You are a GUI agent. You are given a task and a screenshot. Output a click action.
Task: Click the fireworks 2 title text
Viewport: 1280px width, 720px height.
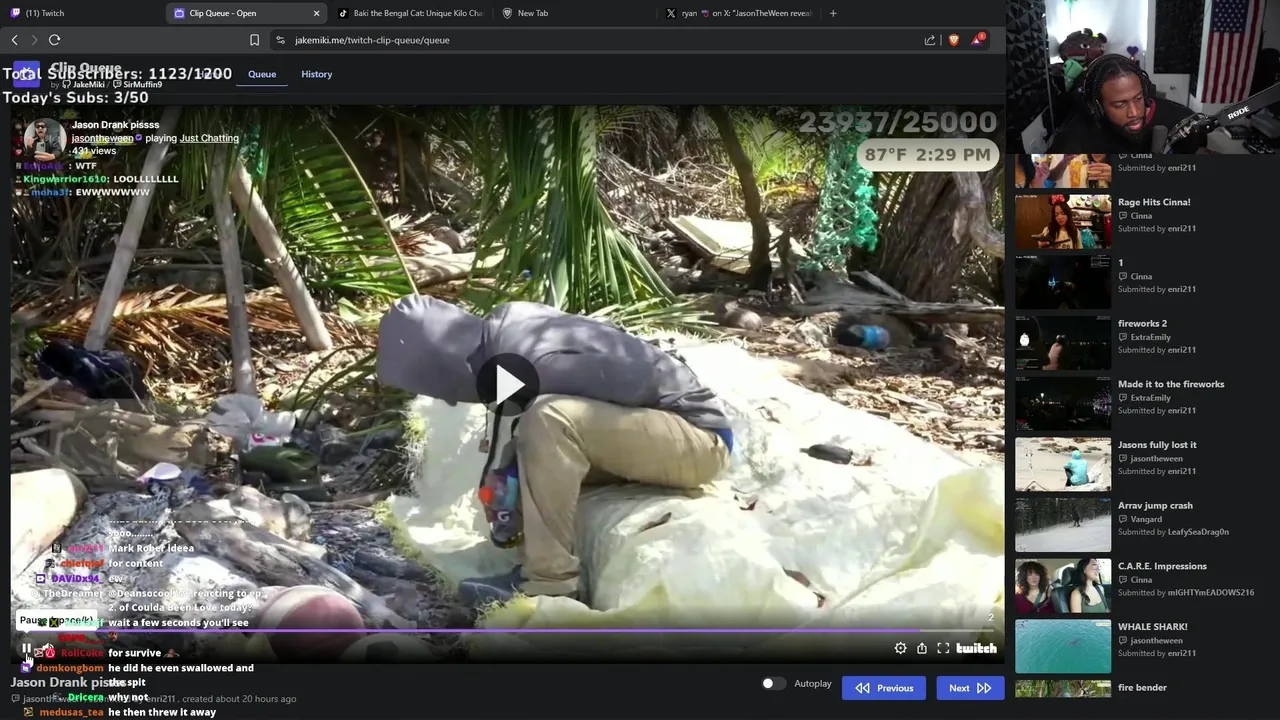point(1142,323)
